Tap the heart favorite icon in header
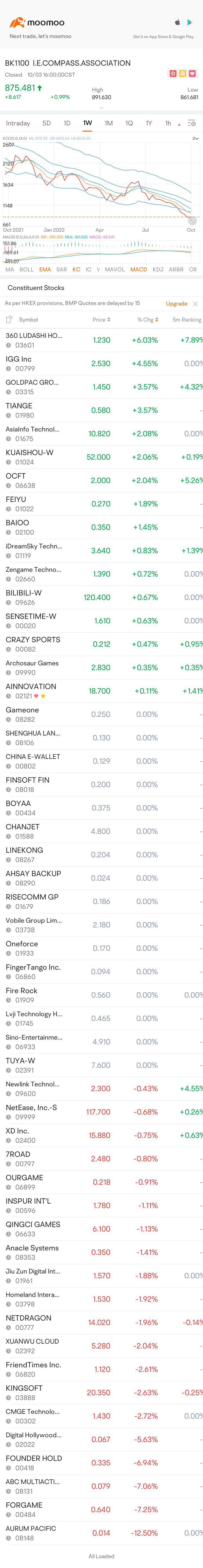This screenshot has width=203, height=1568. click(193, 74)
